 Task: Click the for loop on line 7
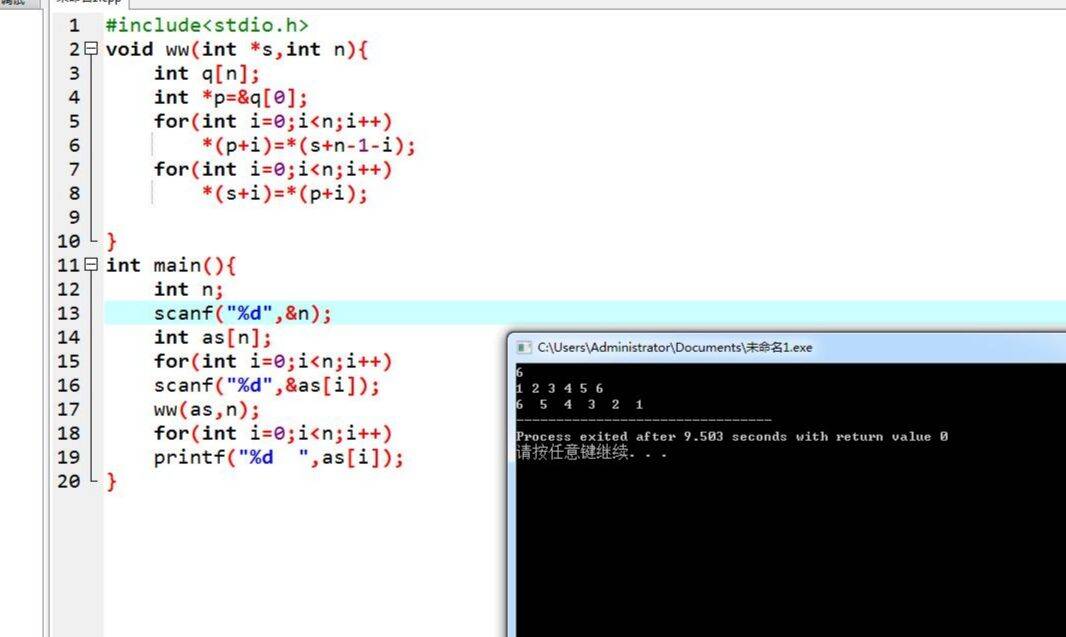click(x=273, y=169)
